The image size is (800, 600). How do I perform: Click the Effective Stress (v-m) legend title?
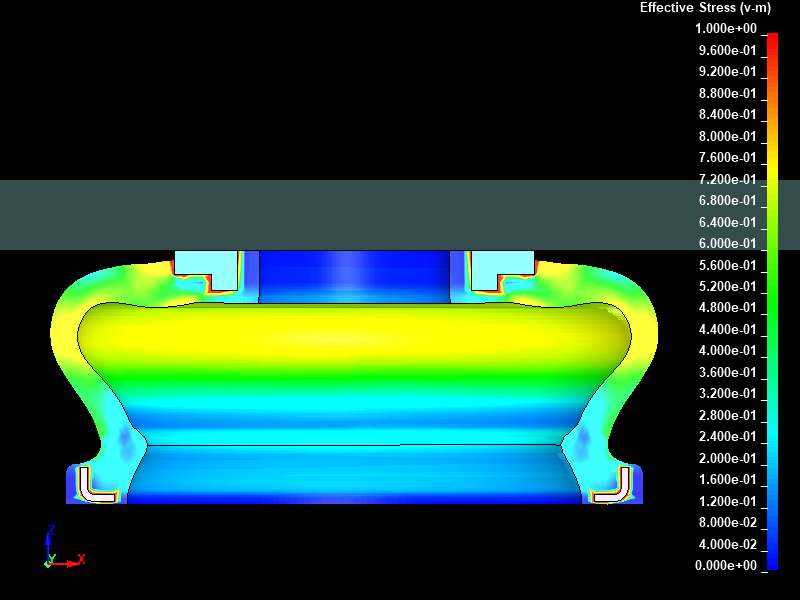tap(705, 8)
